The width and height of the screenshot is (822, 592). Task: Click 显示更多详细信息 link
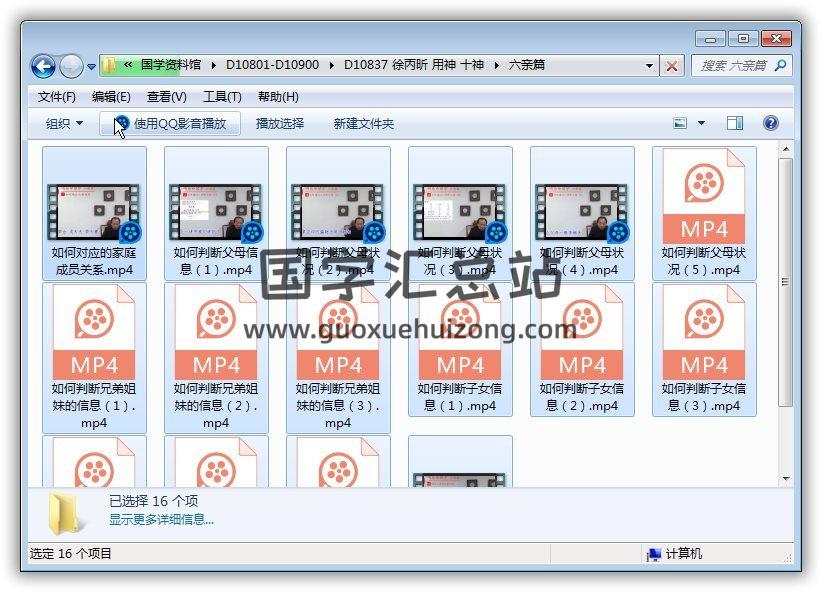click(x=161, y=519)
